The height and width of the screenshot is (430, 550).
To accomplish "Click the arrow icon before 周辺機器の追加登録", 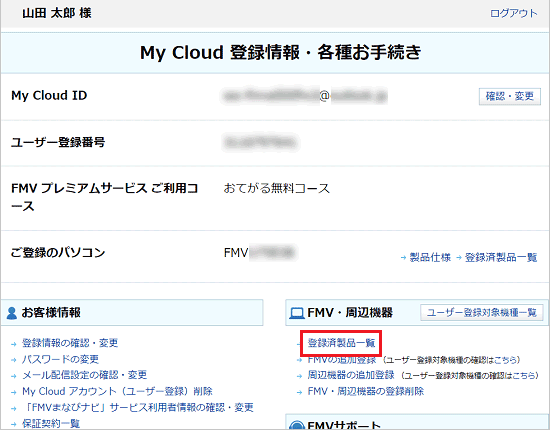I will (x=299, y=376).
